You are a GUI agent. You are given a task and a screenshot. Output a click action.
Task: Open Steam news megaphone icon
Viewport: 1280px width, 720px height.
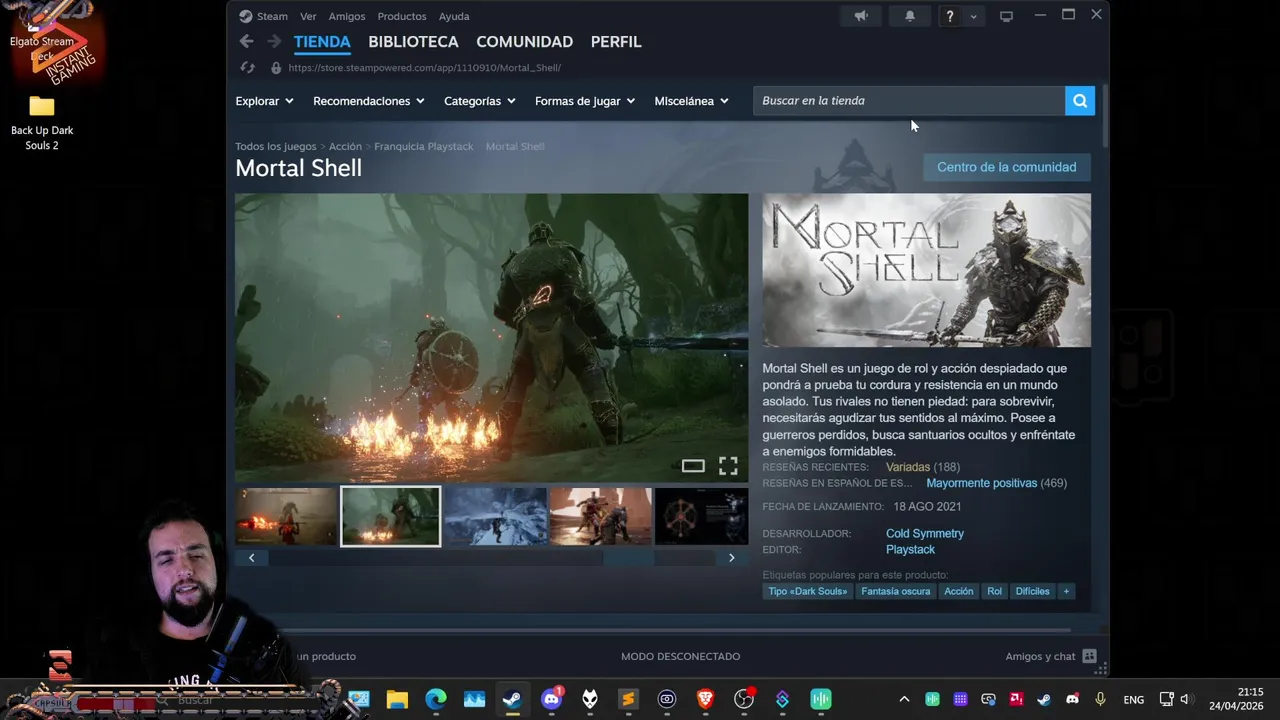(x=861, y=16)
